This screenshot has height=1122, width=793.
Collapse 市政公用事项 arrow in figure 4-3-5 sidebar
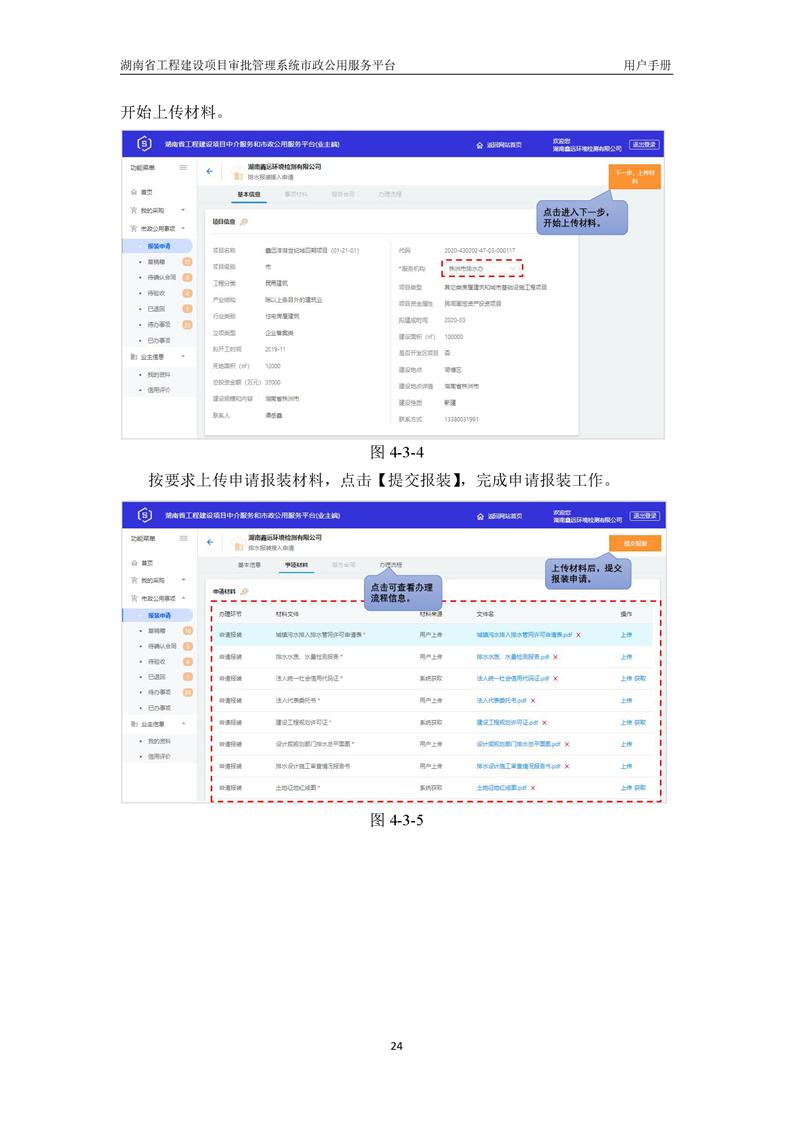pos(183,598)
